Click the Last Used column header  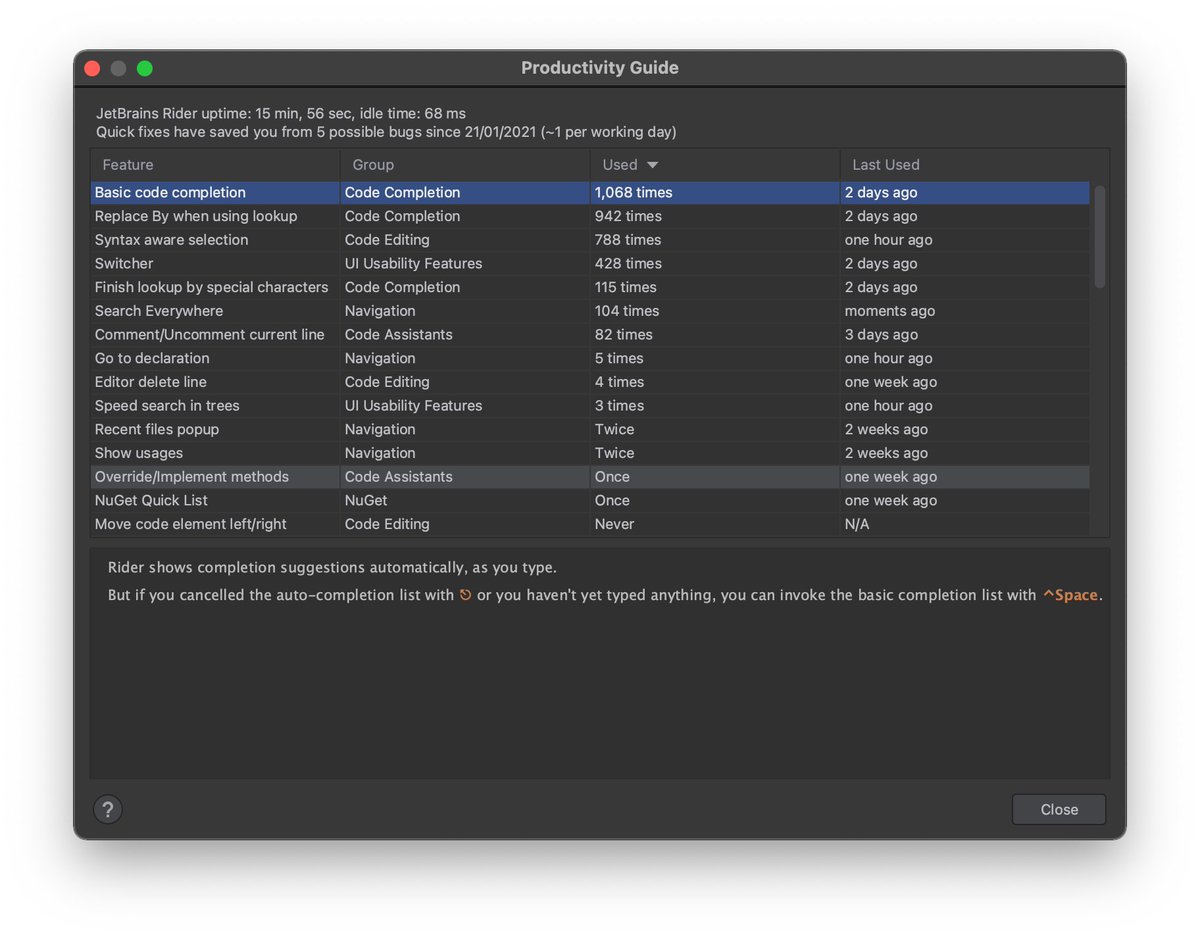tap(965, 164)
